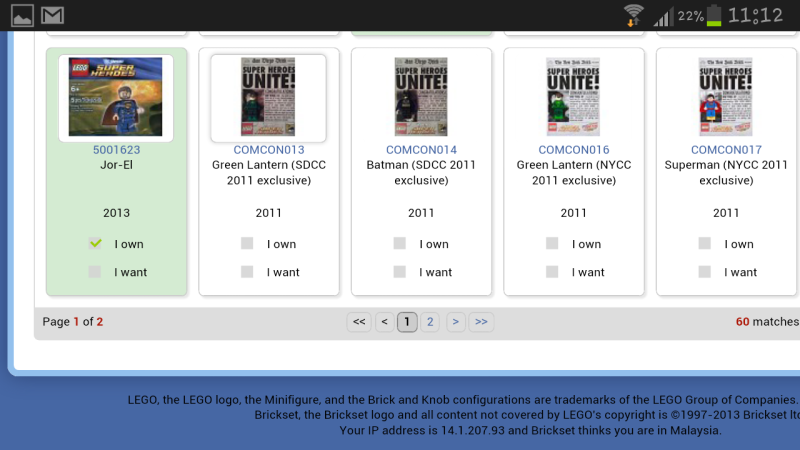Select page 1 in pagination
Image resolution: width=800 pixels, height=450 pixels.
407,322
